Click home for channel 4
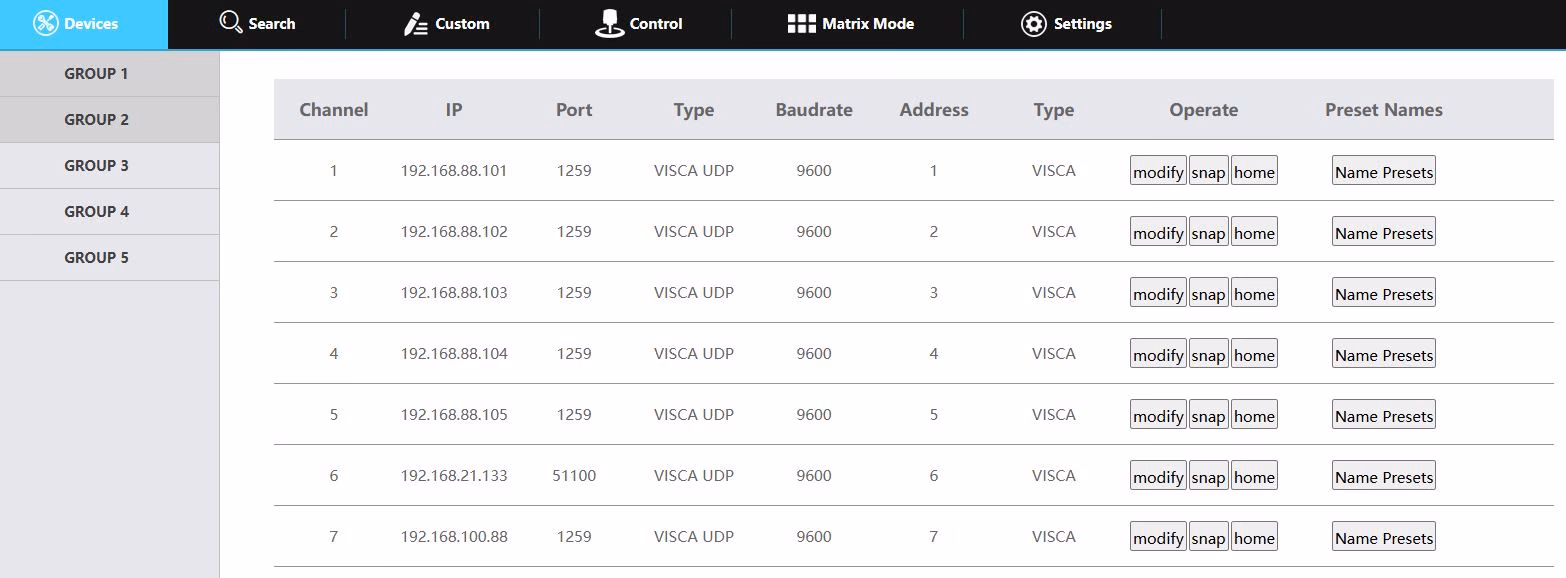The image size is (1566, 578). coord(1254,355)
